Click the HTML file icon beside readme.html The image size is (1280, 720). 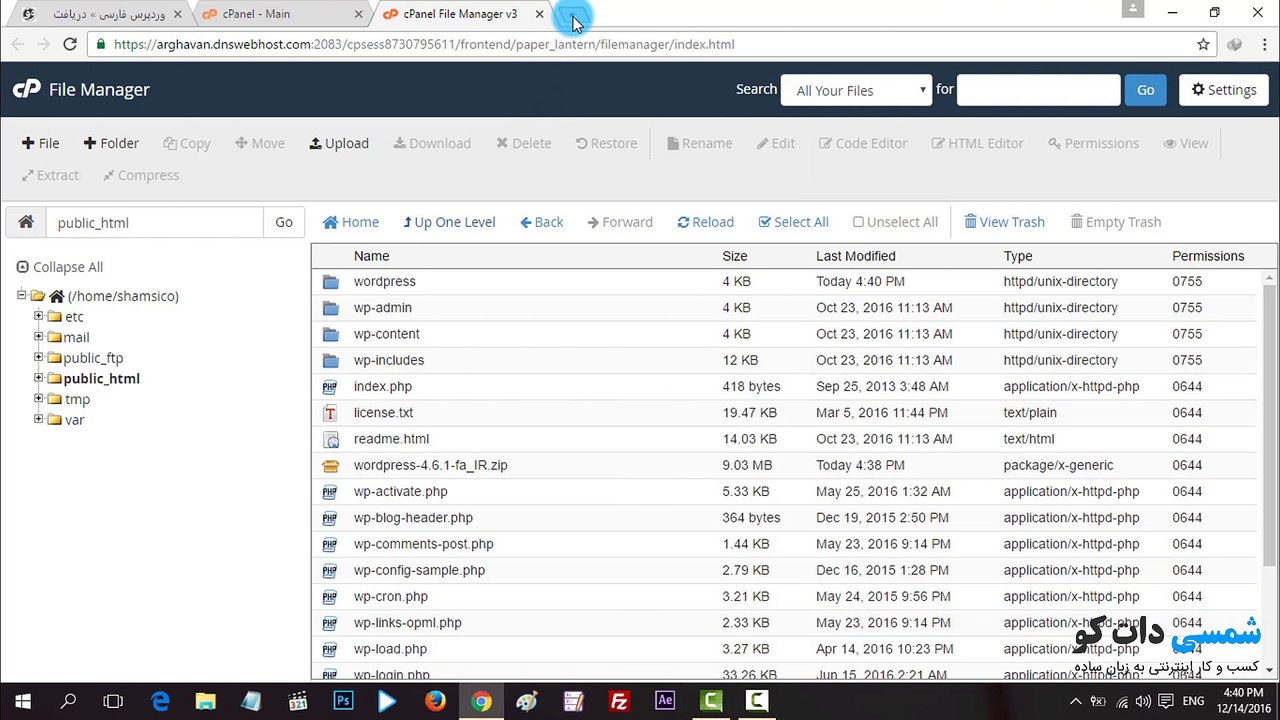(331, 439)
